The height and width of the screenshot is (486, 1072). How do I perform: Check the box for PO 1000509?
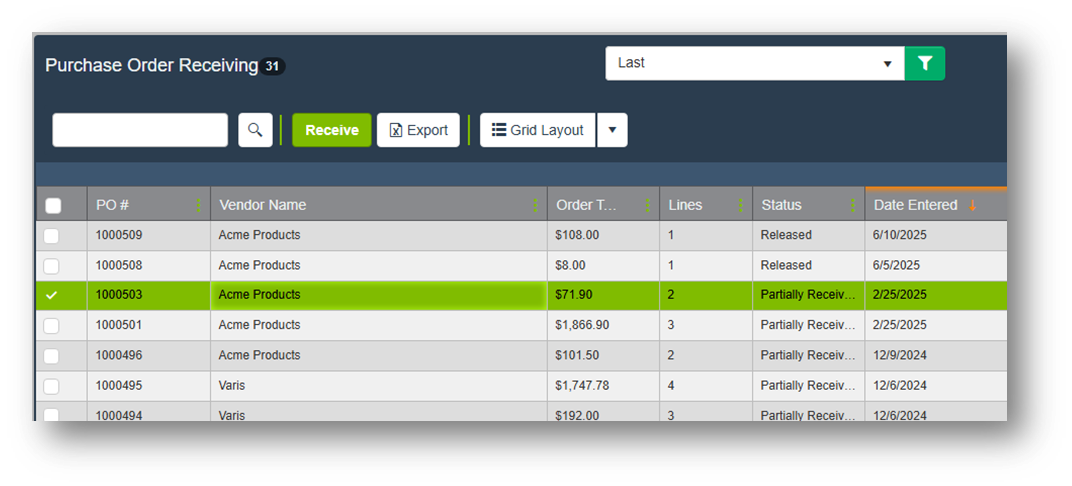tap(52, 236)
